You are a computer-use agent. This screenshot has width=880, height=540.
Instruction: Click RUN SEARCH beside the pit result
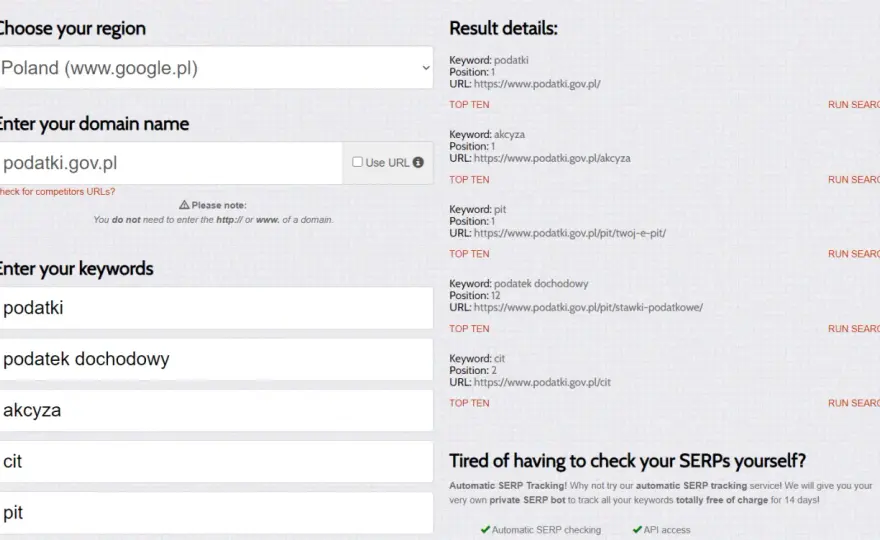(854, 254)
